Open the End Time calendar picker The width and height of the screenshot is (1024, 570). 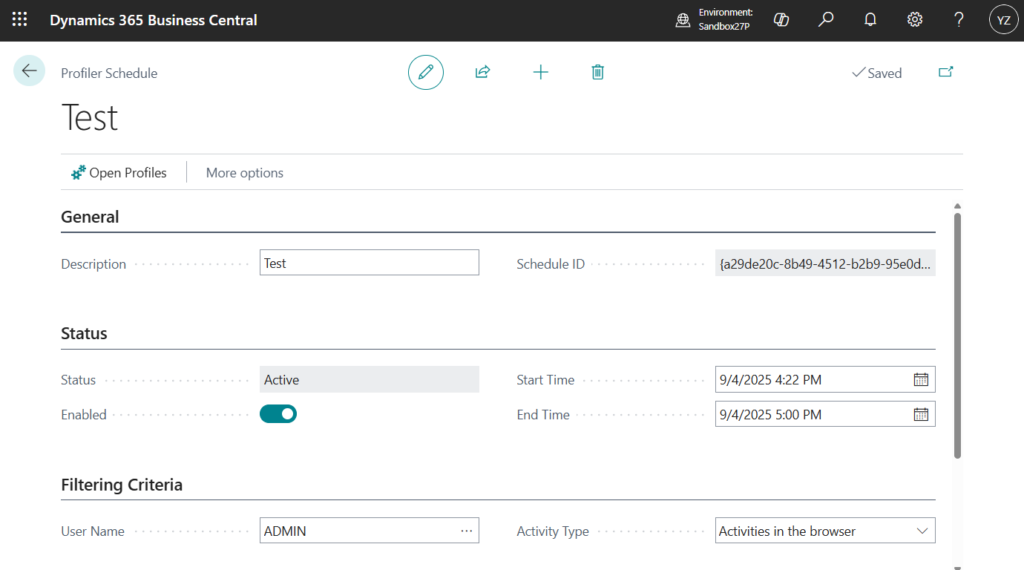click(921, 414)
